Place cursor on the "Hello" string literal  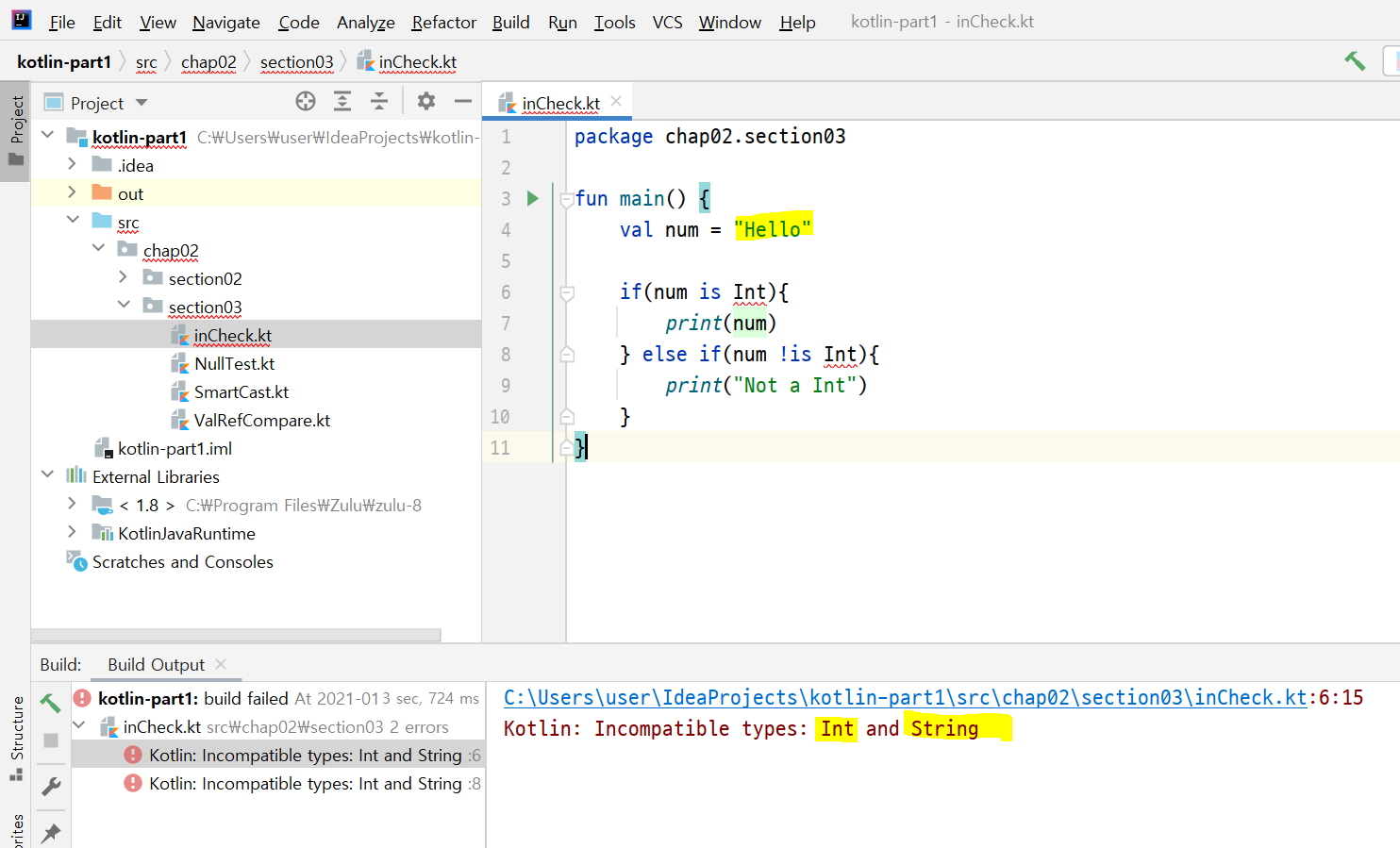click(773, 229)
